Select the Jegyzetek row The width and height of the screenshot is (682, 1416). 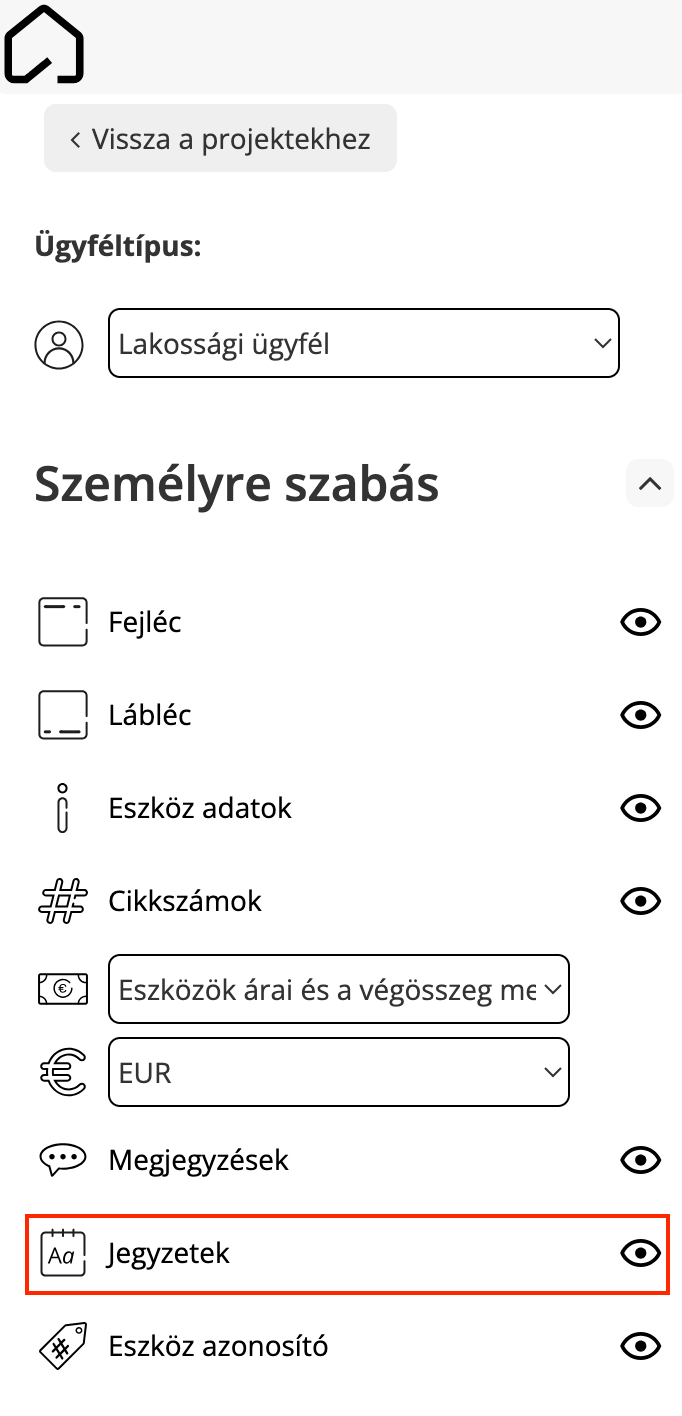(347, 1253)
